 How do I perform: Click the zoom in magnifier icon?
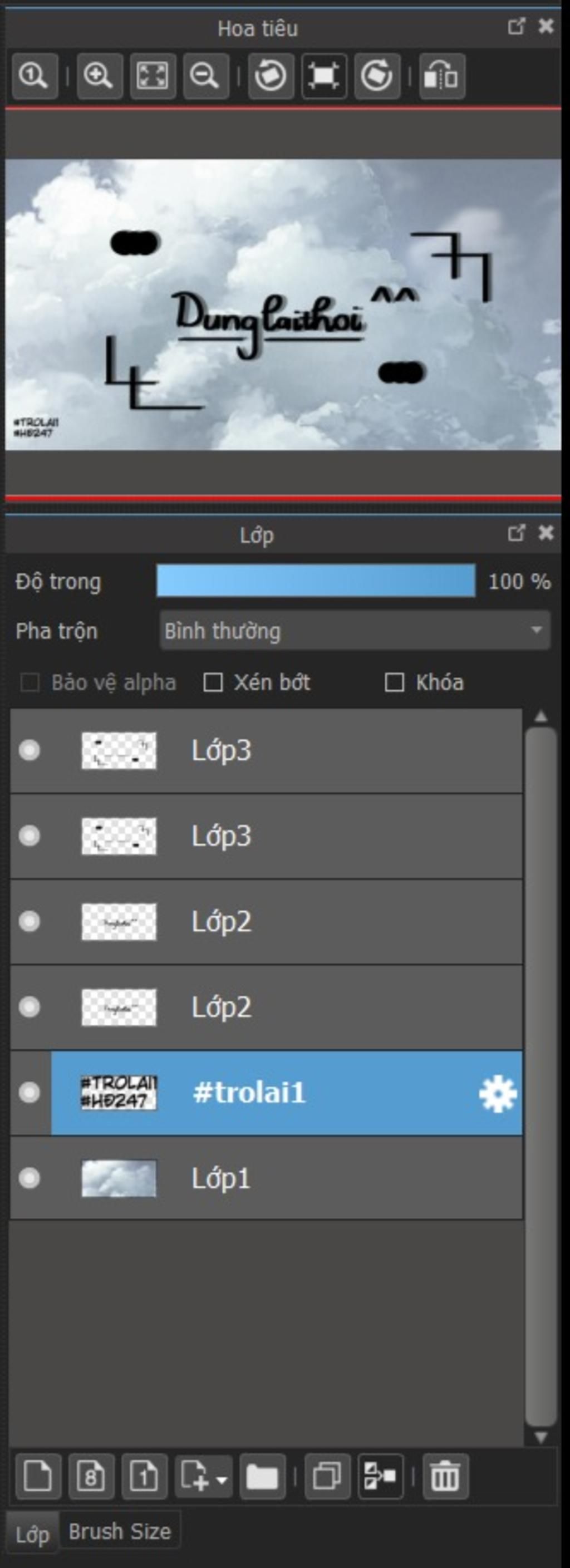[99, 76]
